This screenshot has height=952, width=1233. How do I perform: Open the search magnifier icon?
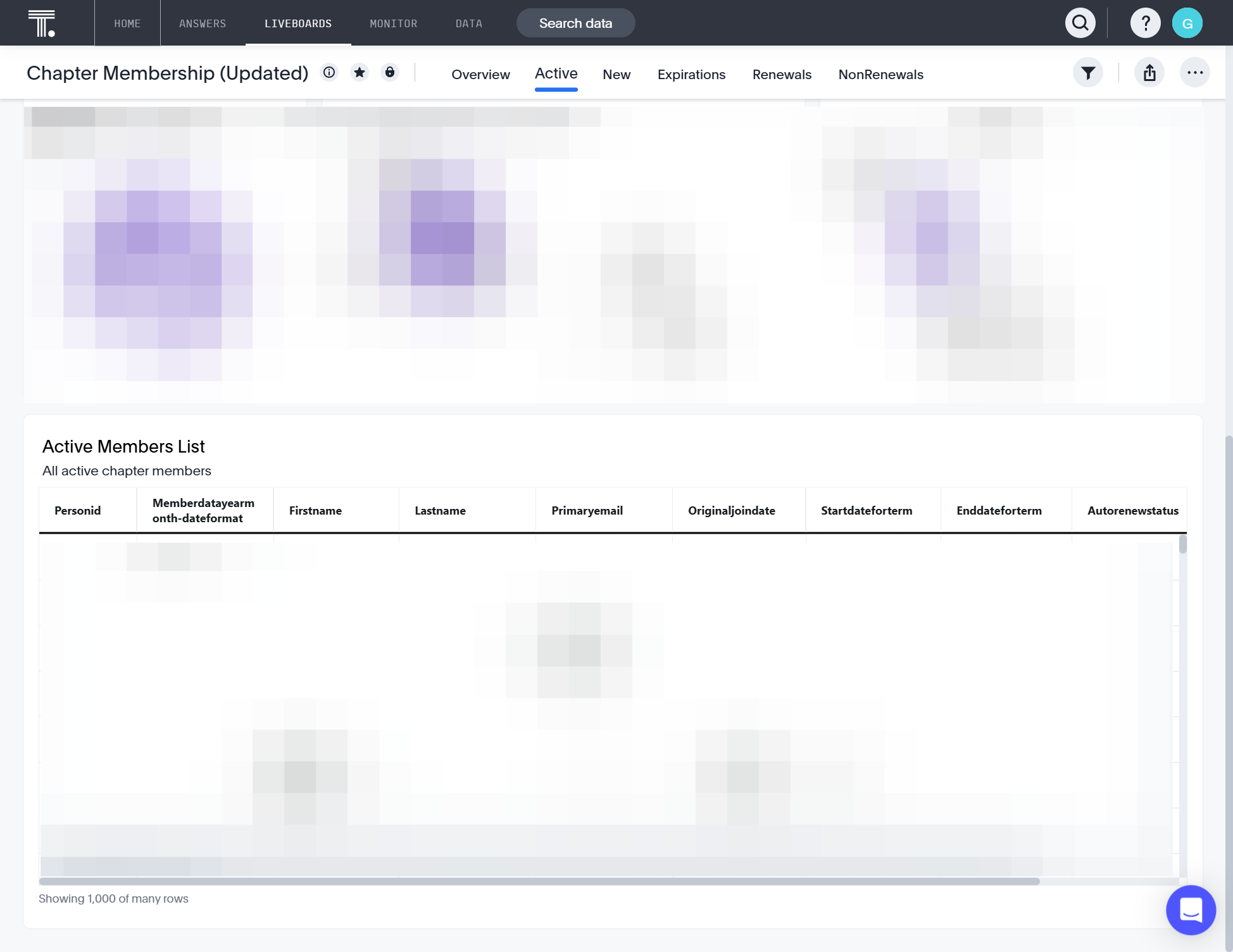(x=1080, y=23)
